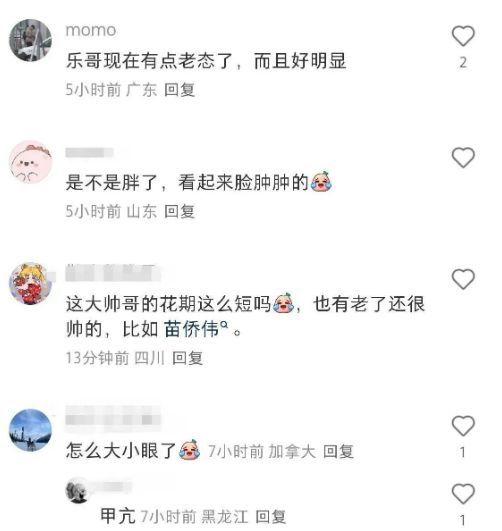
Task: Reply to the 加拿大 comment
Action: (x=338, y=451)
